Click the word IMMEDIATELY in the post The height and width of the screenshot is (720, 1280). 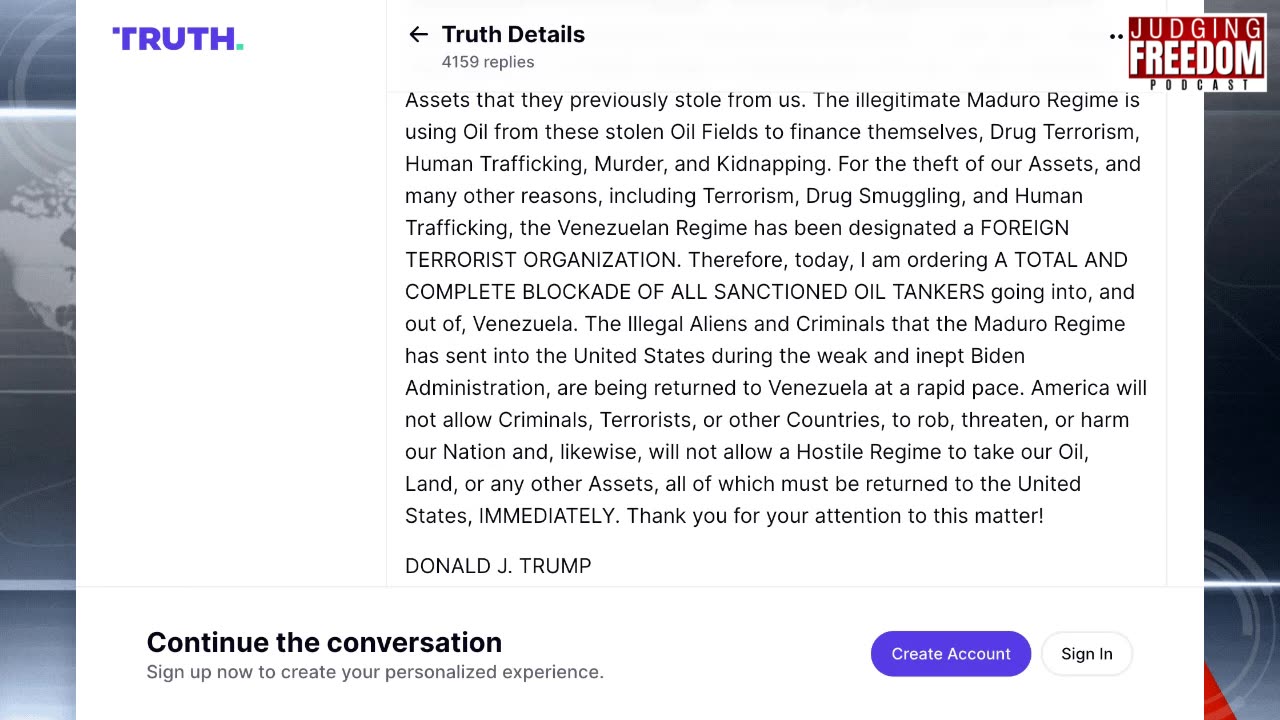pos(547,516)
